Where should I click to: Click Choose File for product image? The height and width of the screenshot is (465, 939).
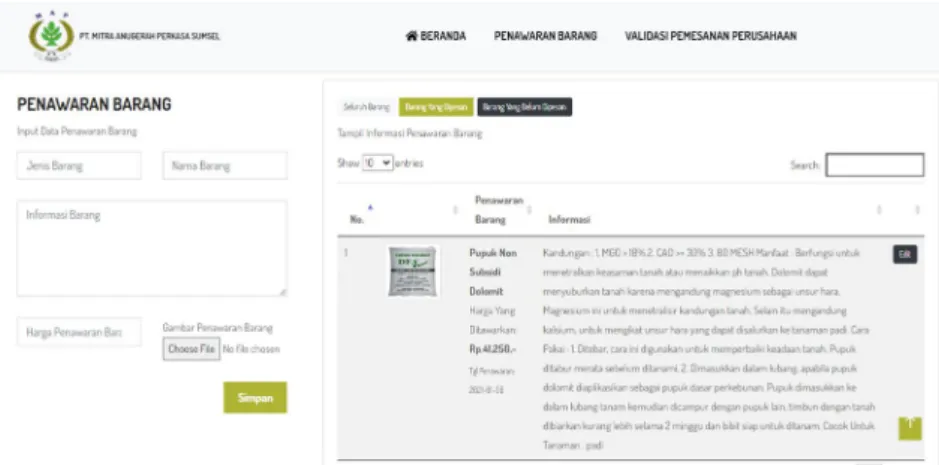click(191, 349)
